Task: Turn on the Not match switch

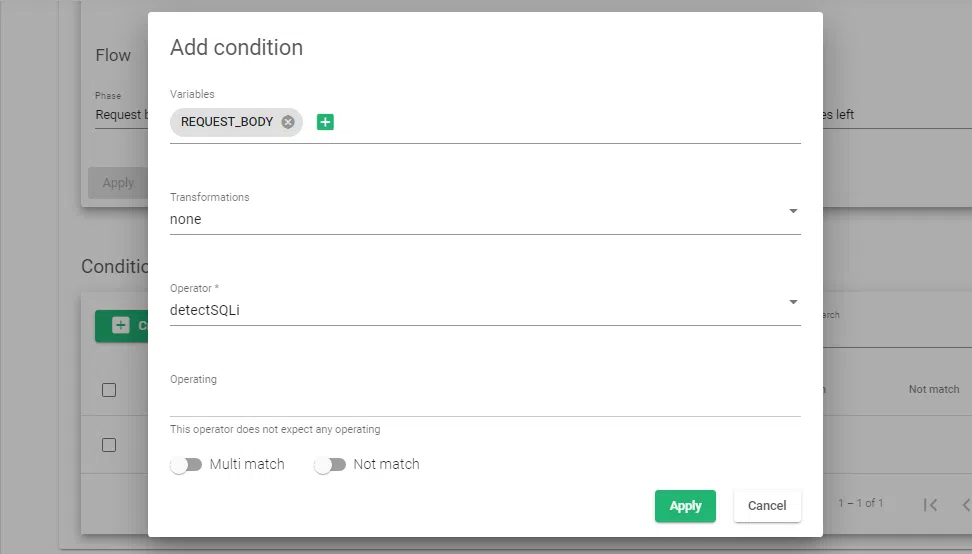Action: (x=330, y=464)
